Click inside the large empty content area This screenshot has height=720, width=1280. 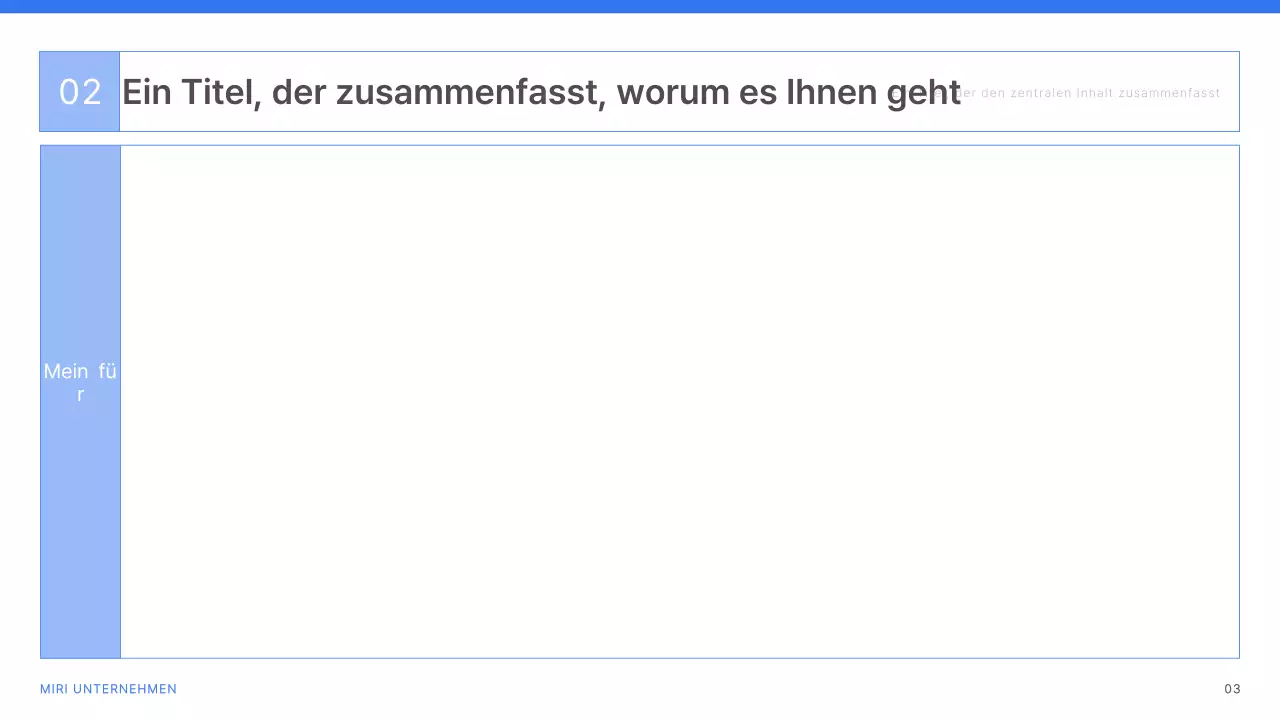(x=680, y=400)
